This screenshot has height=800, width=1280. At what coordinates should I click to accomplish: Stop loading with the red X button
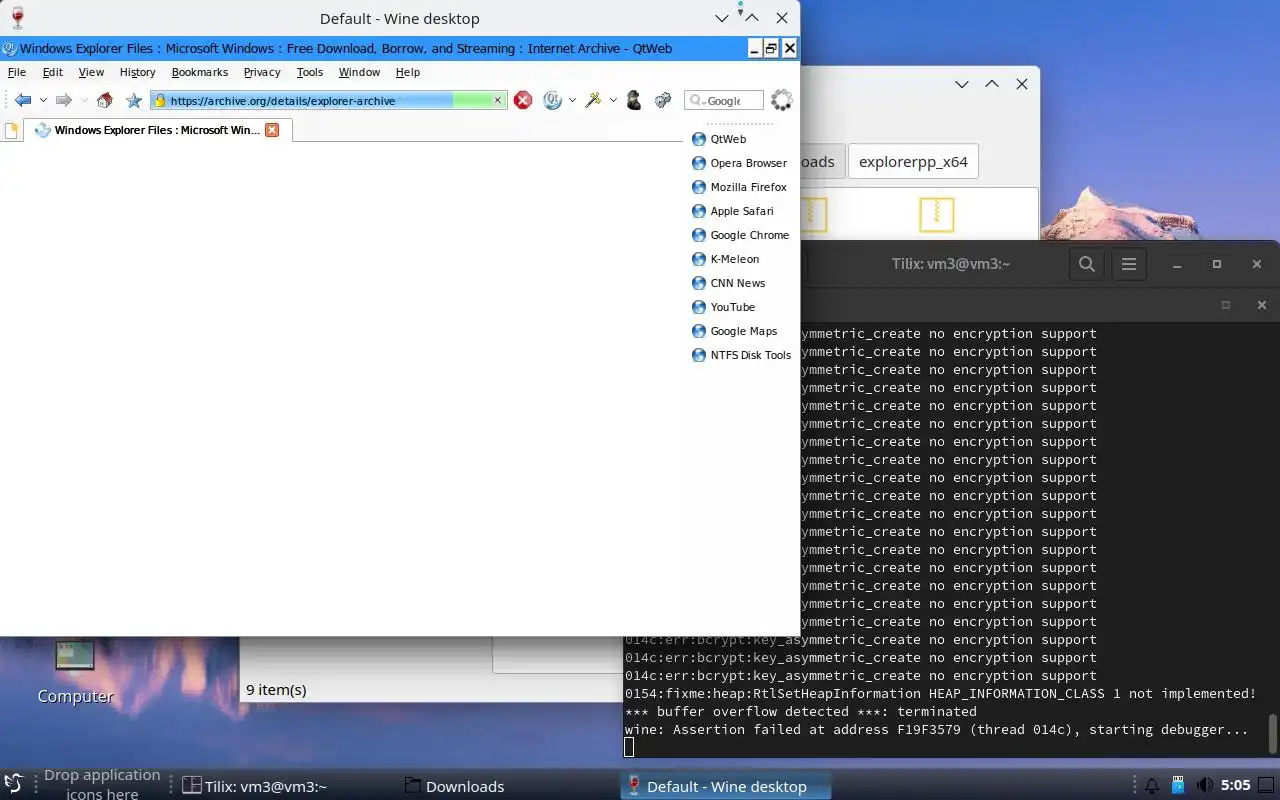tap(523, 100)
